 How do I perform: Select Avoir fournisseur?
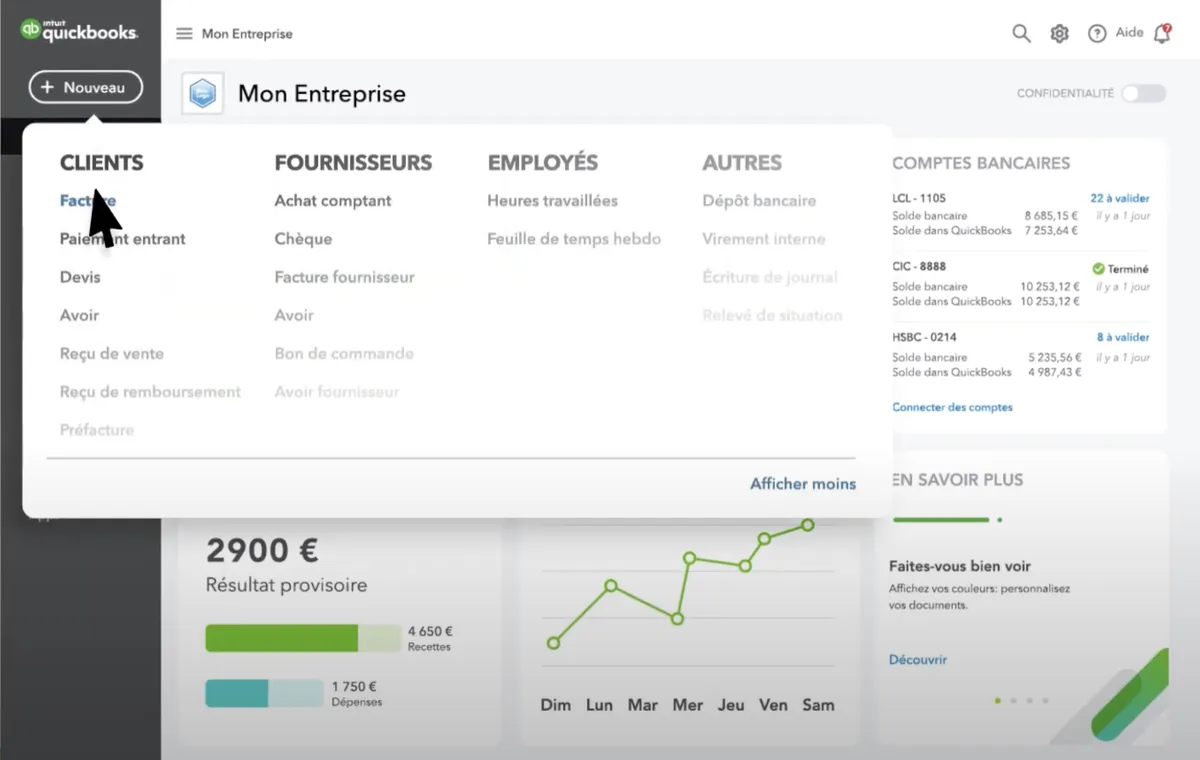click(337, 391)
